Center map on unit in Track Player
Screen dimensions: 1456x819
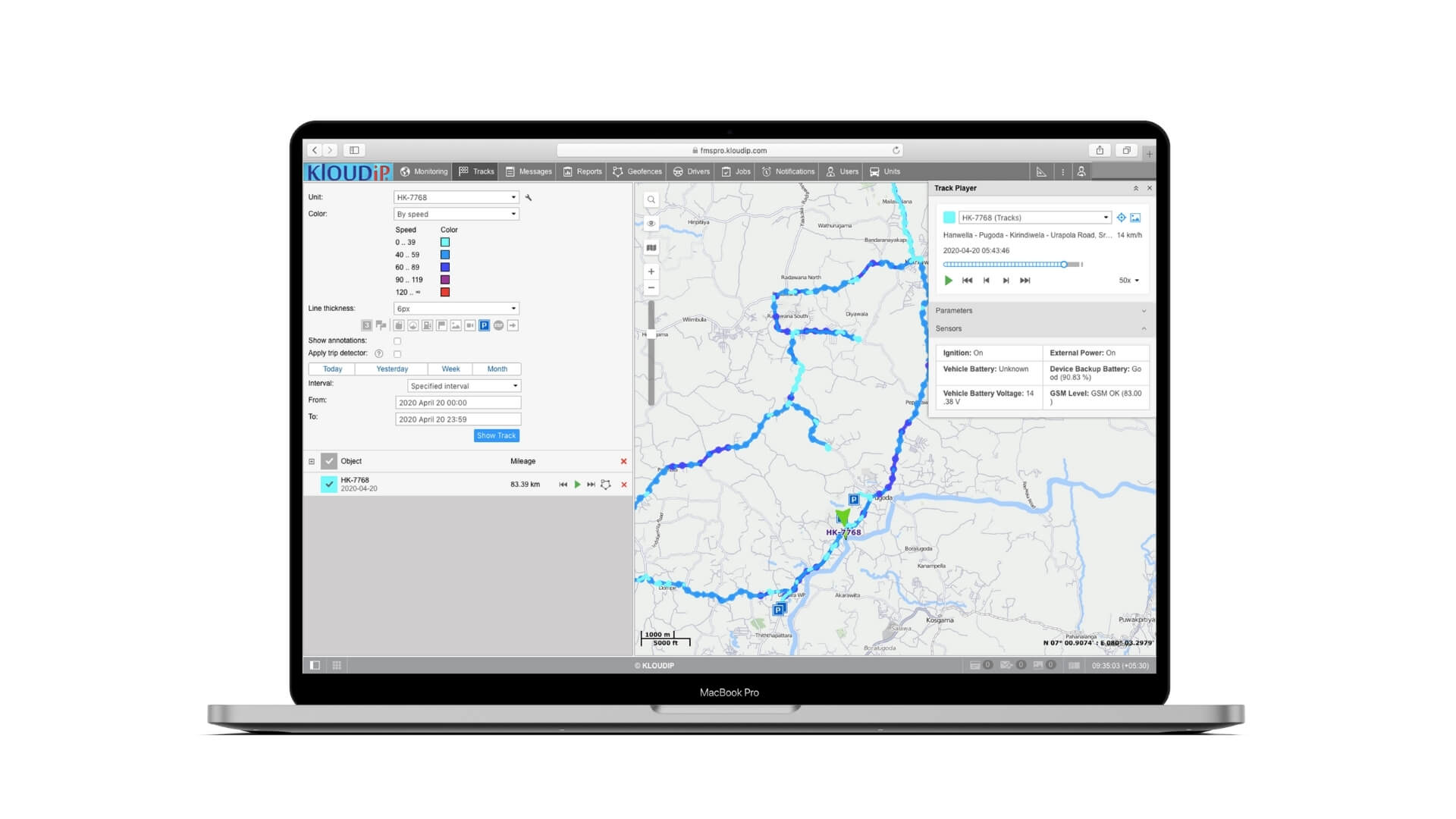pyautogui.click(x=1121, y=218)
